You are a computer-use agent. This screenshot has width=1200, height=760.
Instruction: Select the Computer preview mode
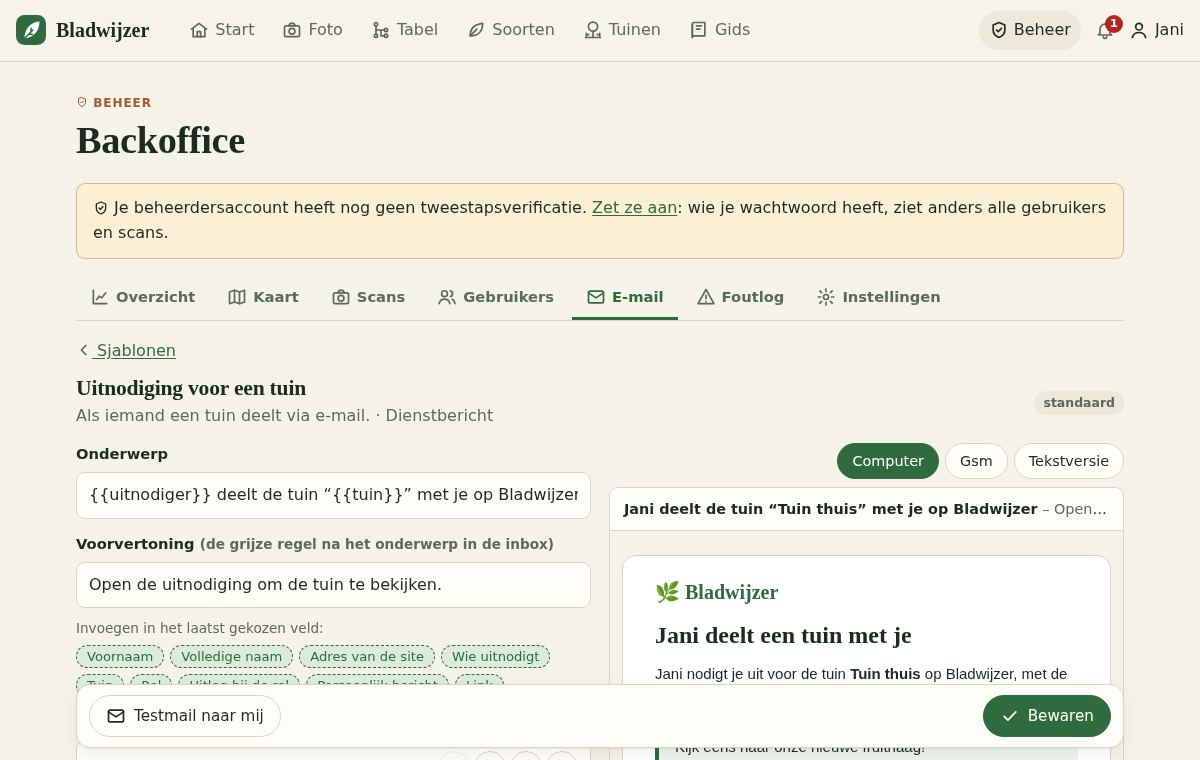pos(888,461)
